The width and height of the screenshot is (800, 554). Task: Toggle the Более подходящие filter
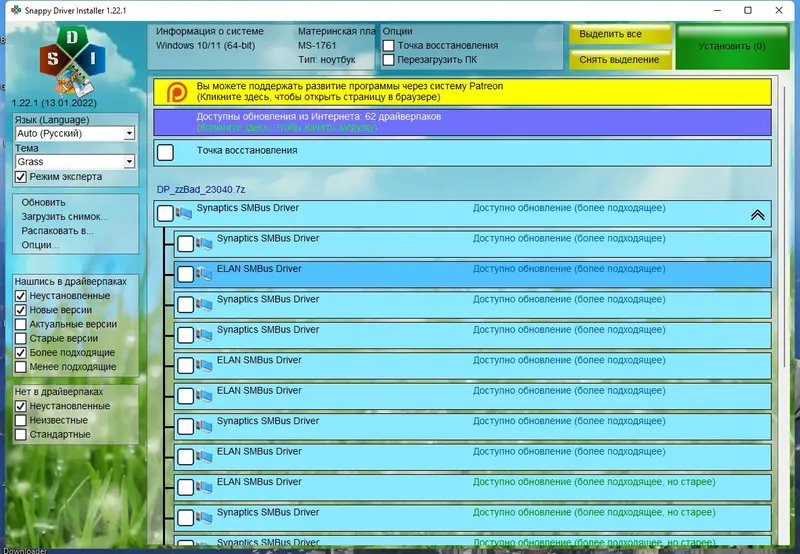pyautogui.click(x=21, y=352)
